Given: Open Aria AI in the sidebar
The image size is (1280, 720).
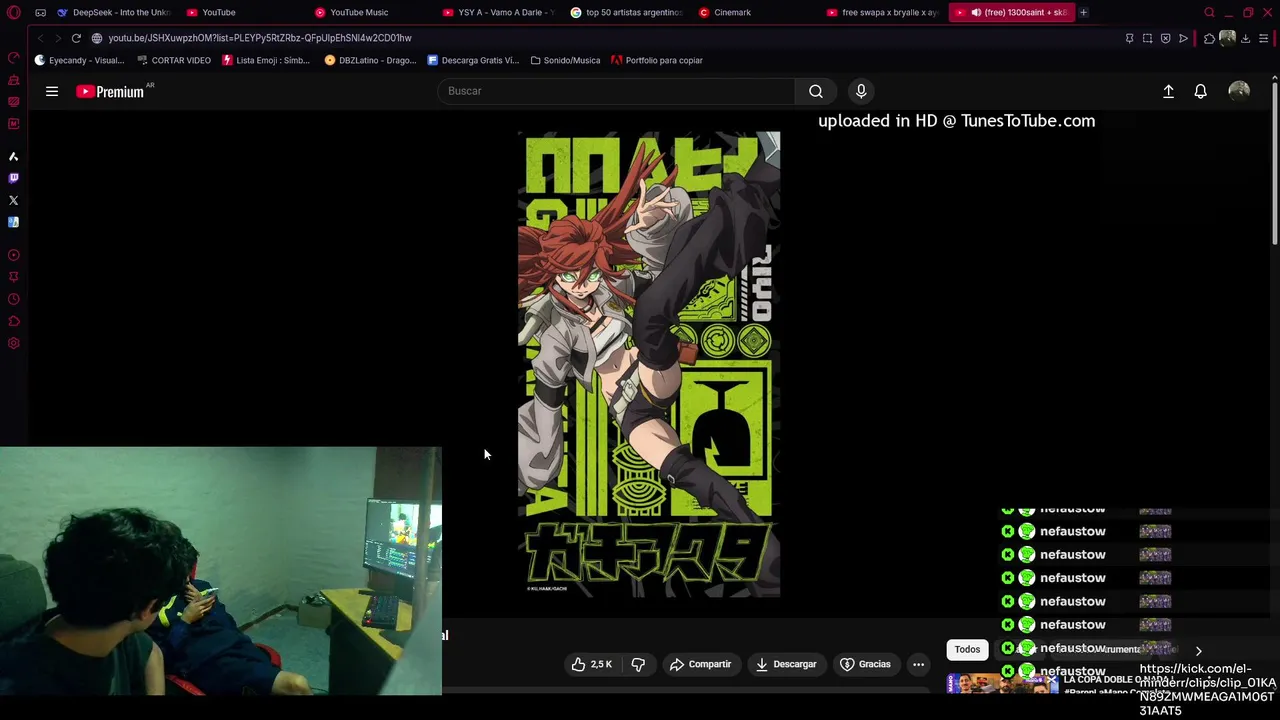Looking at the screenshot, I should coord(13,156).
